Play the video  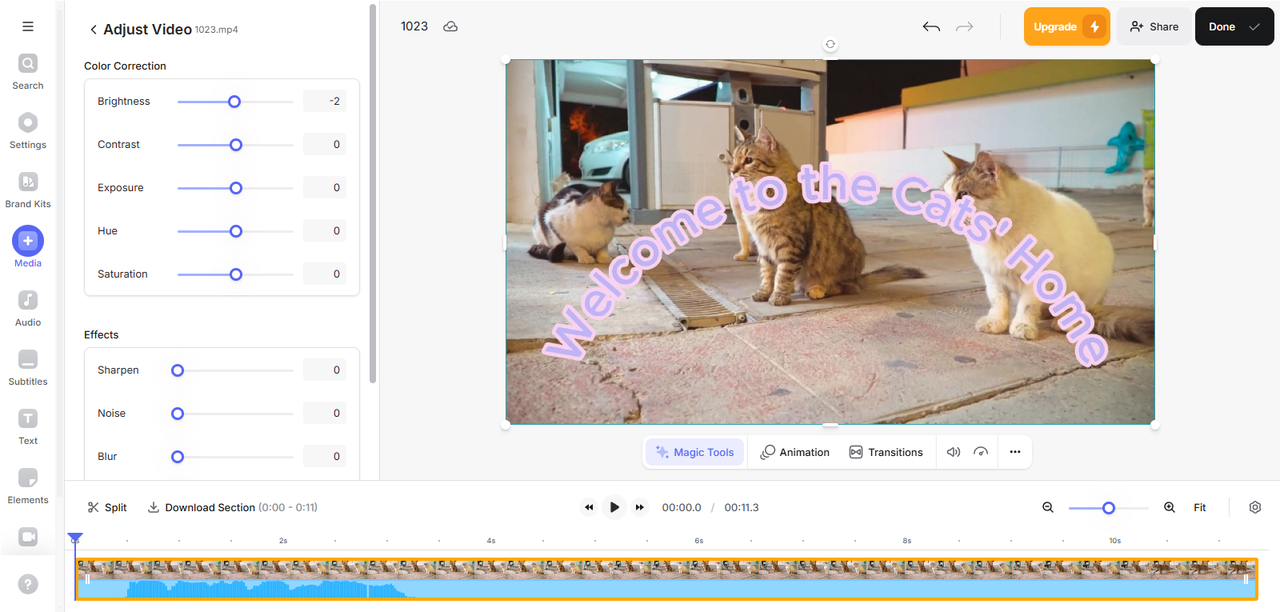coord(614,507)
